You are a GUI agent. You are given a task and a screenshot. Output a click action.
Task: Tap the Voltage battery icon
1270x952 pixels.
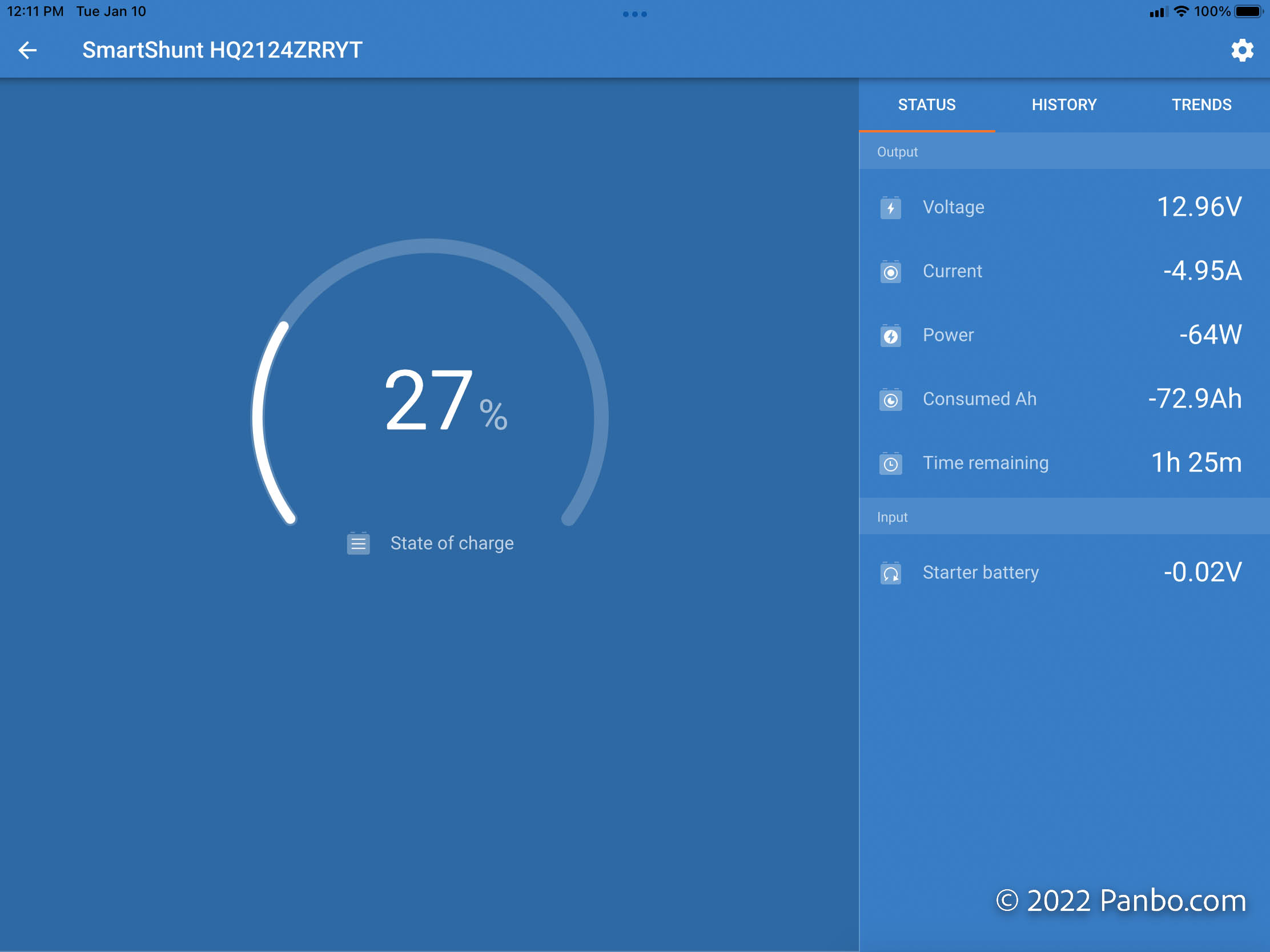coord(890,208)
